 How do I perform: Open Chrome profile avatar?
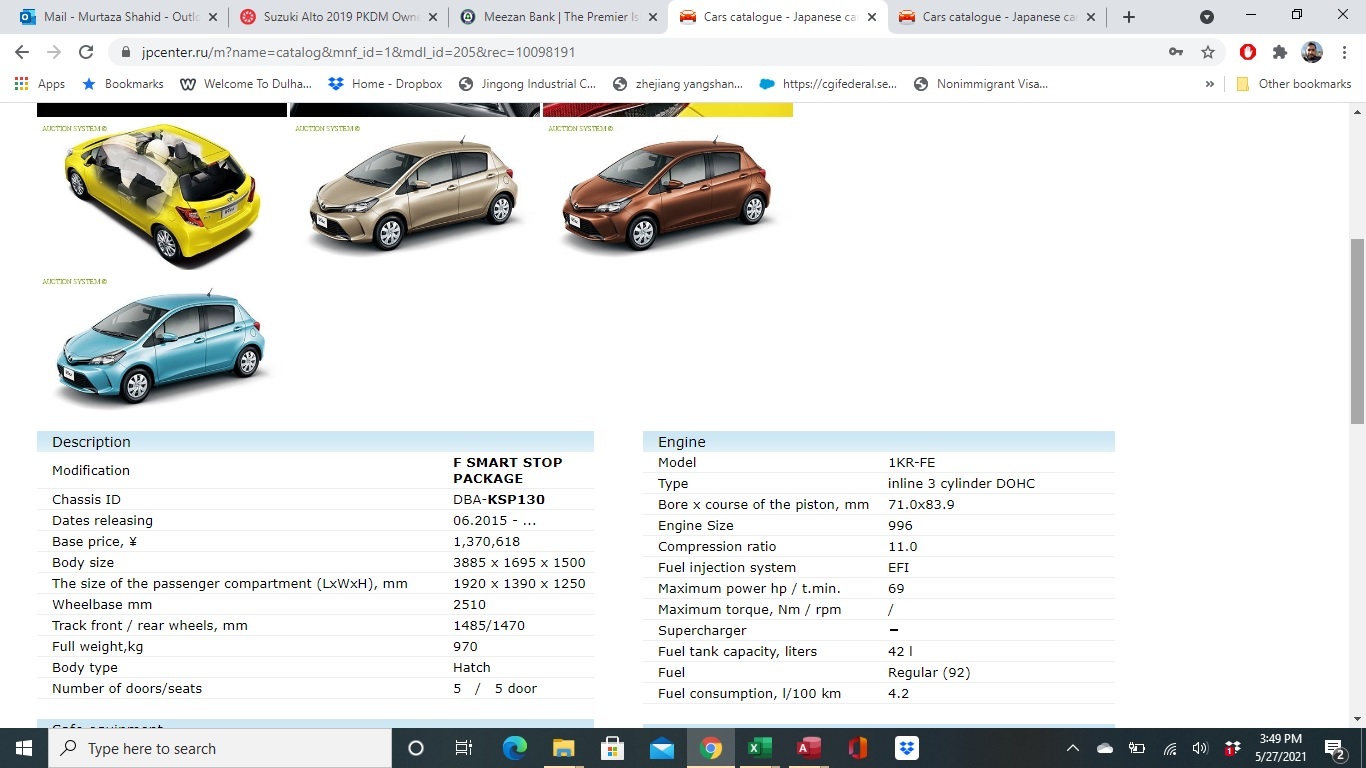(1312, 52)
